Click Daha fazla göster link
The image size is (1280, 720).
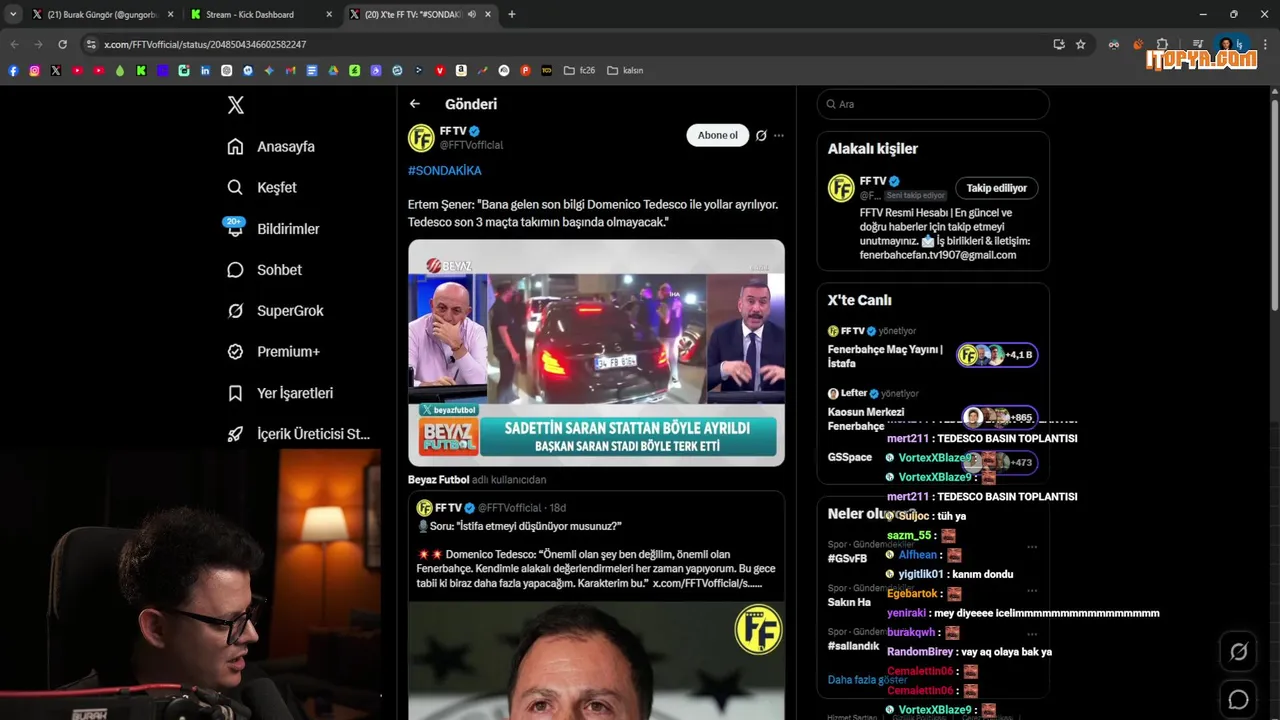click(x=867, y=680)
